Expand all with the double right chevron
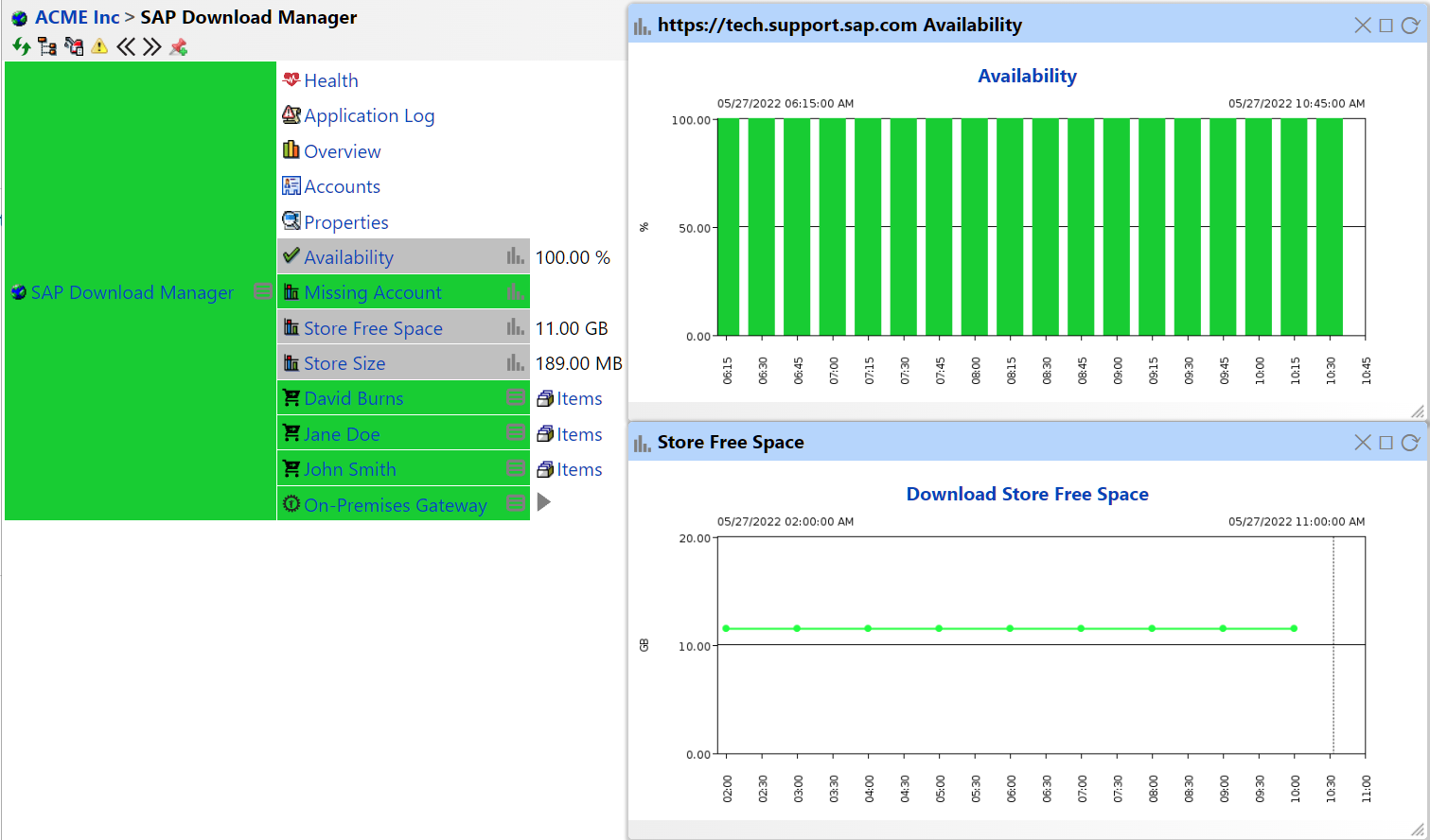This screenshot has width=1430, height=840. [151, 46]
